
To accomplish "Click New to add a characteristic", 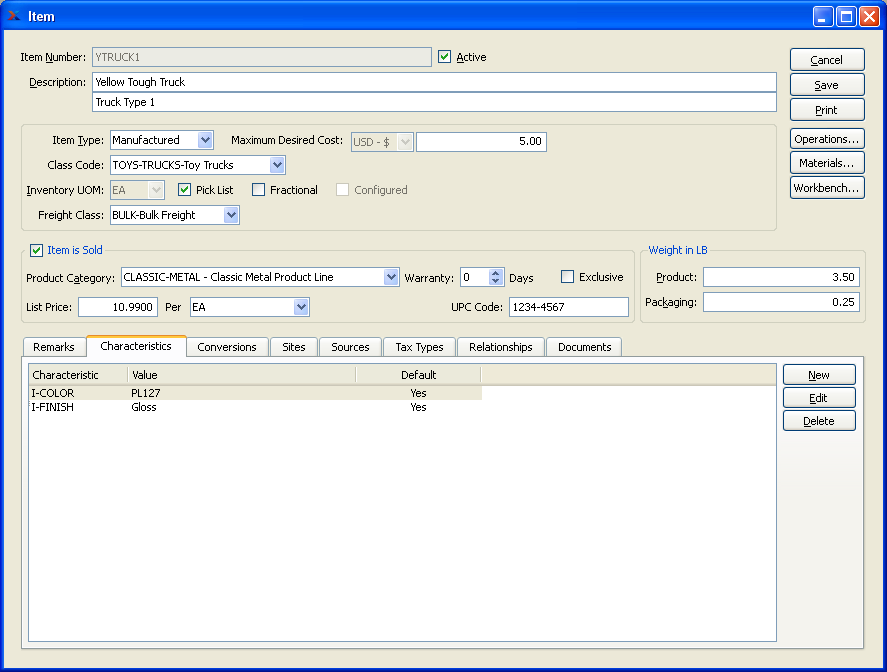I will [x=818, y=375].
